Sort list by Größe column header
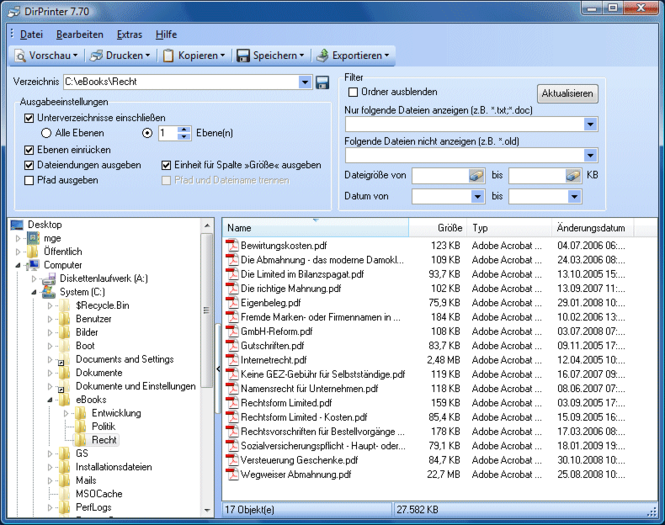Screen dimensions: 665x525 (438, 228)
